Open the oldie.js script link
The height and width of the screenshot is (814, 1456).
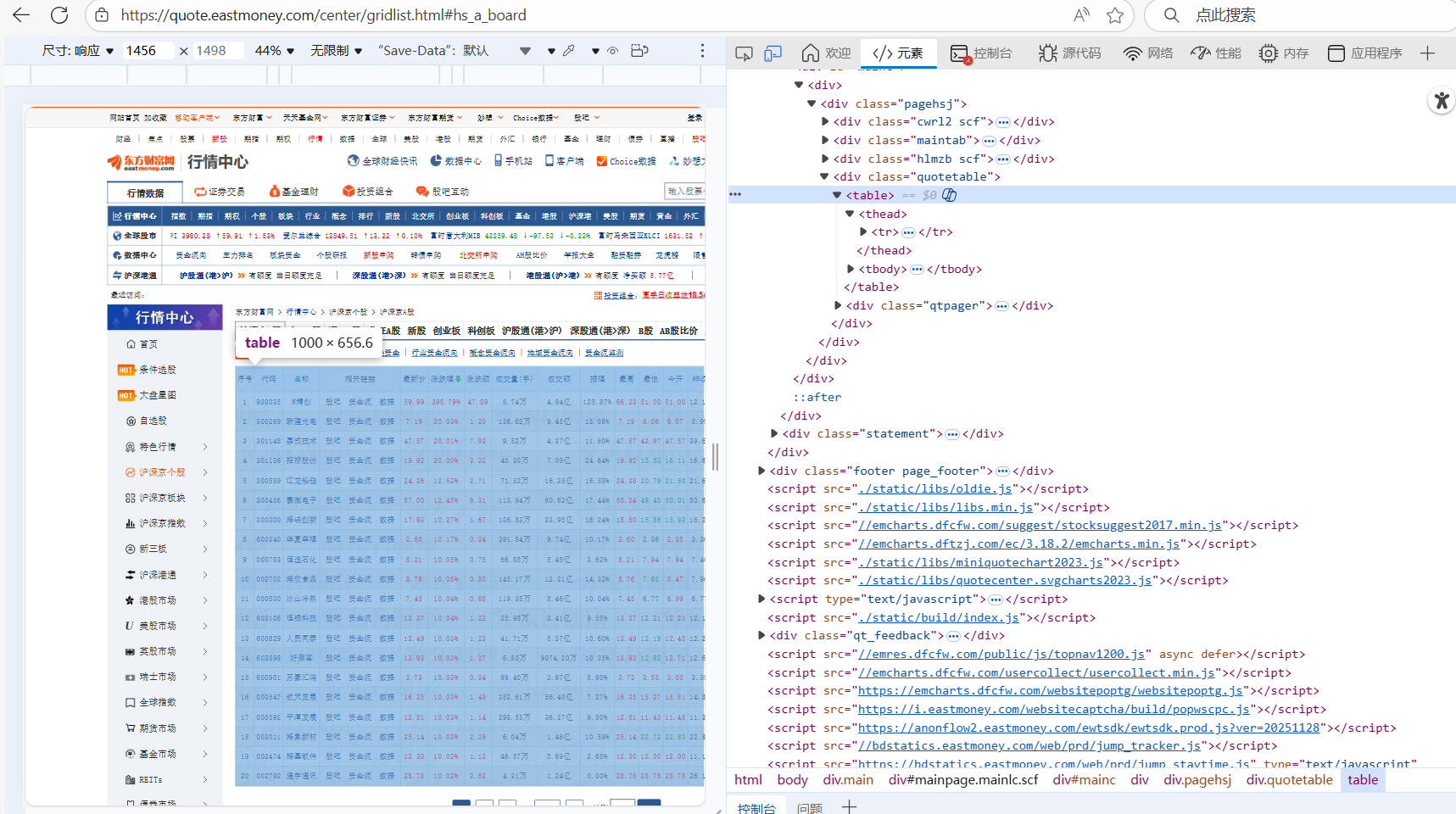click(x=936, y=489)
